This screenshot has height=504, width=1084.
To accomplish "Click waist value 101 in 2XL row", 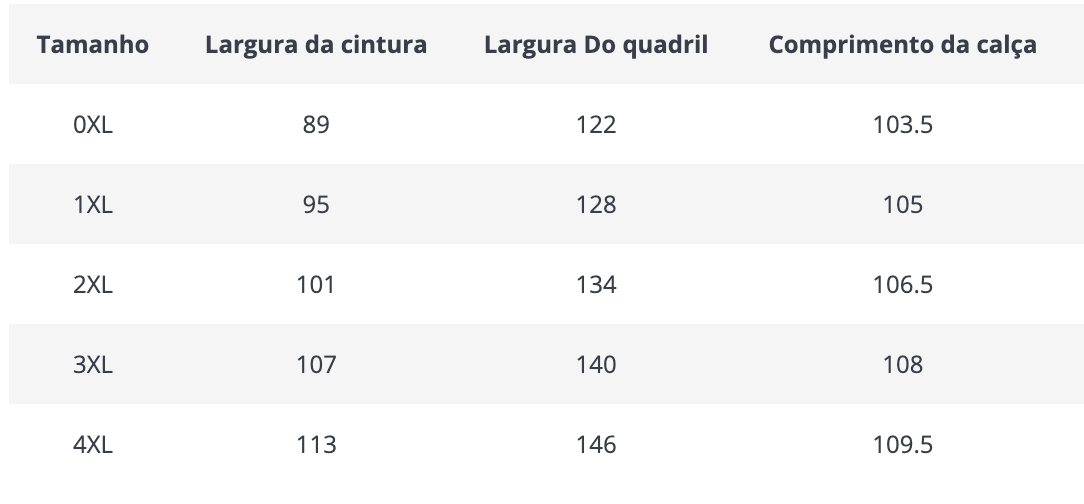I will tap(316, 284).
